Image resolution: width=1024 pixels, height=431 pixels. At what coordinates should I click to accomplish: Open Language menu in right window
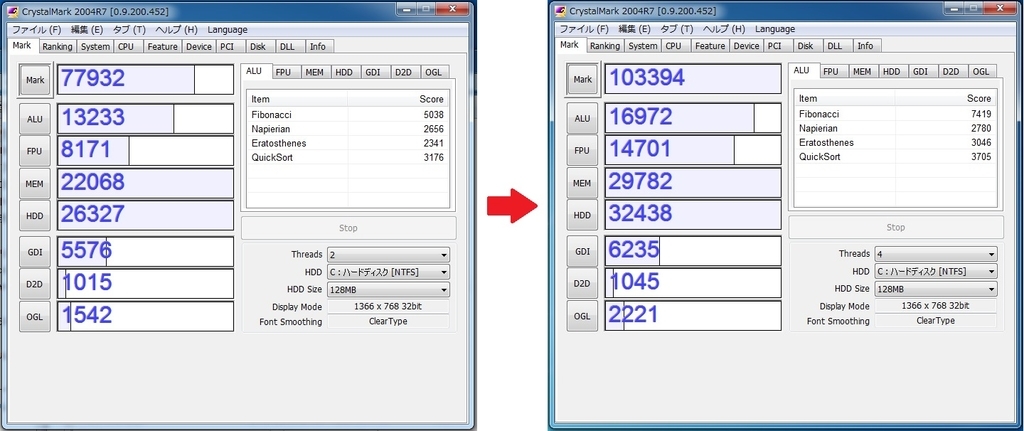pos(775,29)
